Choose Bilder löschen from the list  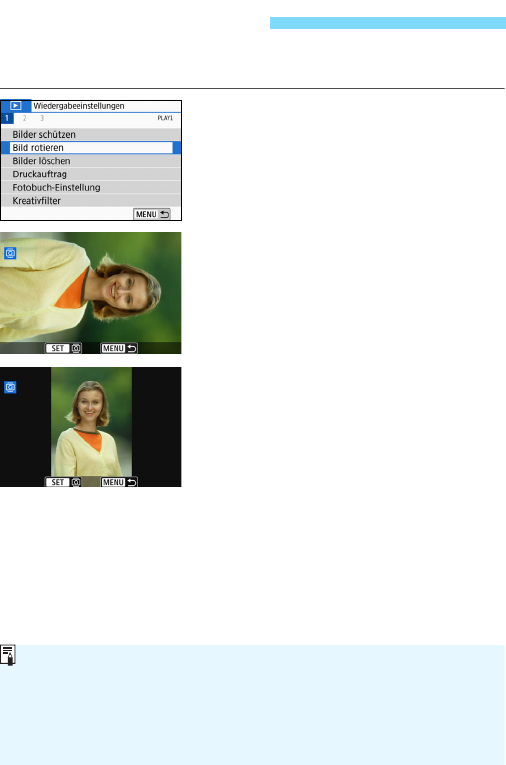(91, 161)
